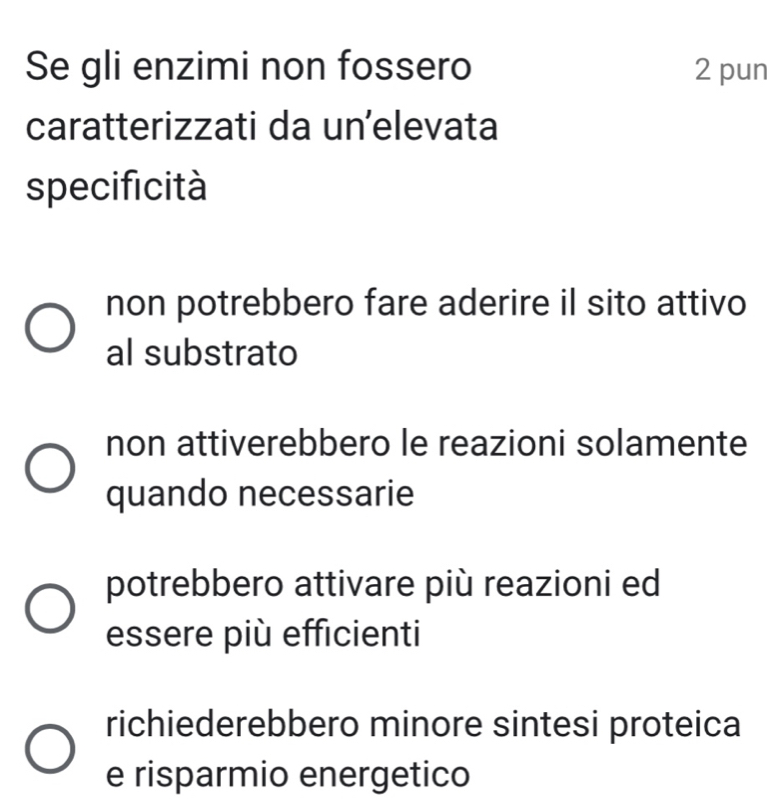
Task: Click the word "specificità" in the question
Action: click(118, 188)
